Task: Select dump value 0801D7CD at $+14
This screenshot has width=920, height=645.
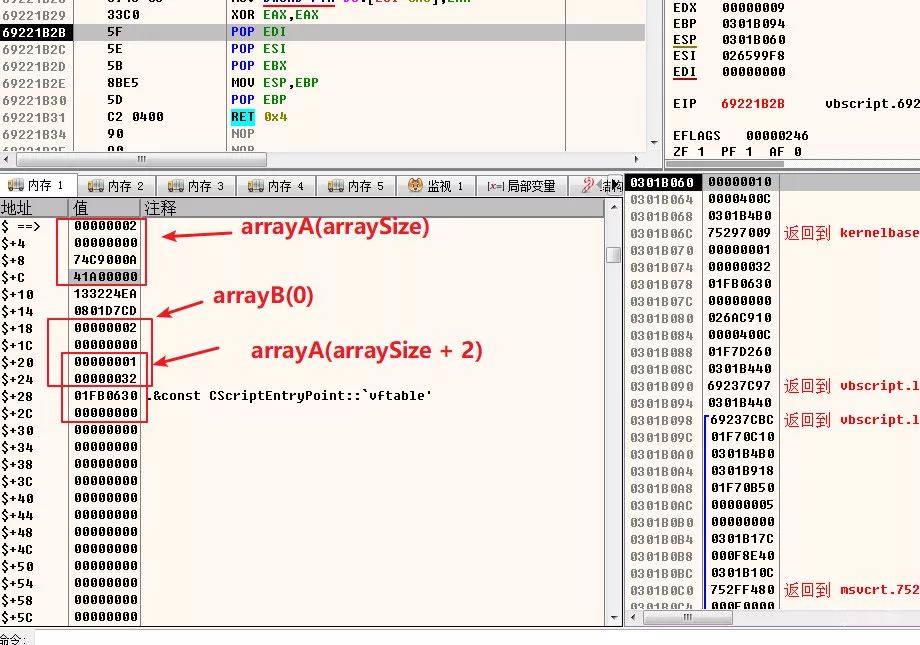Action: tap(105, 310)
